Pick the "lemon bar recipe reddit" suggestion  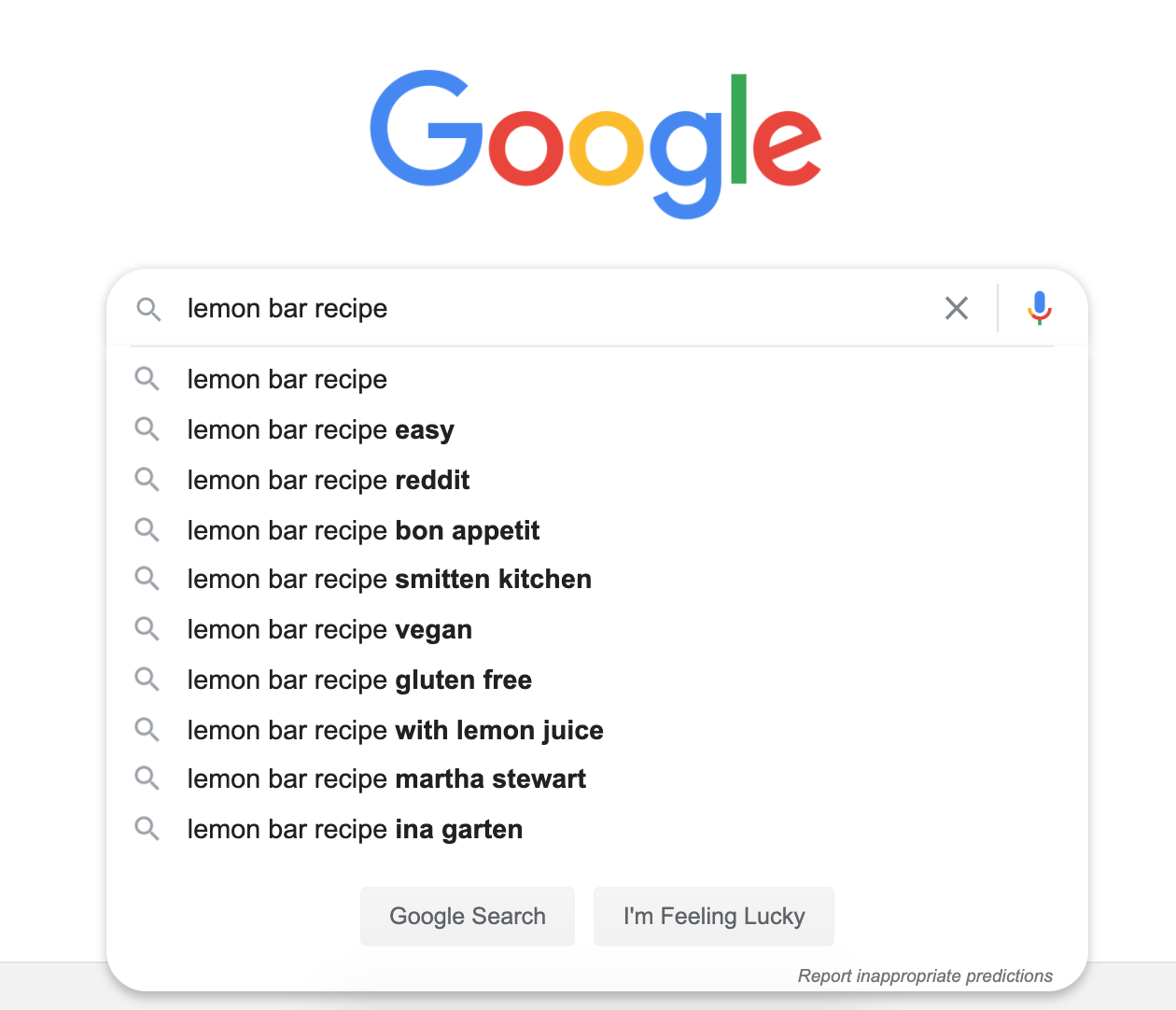coord(328,481)
